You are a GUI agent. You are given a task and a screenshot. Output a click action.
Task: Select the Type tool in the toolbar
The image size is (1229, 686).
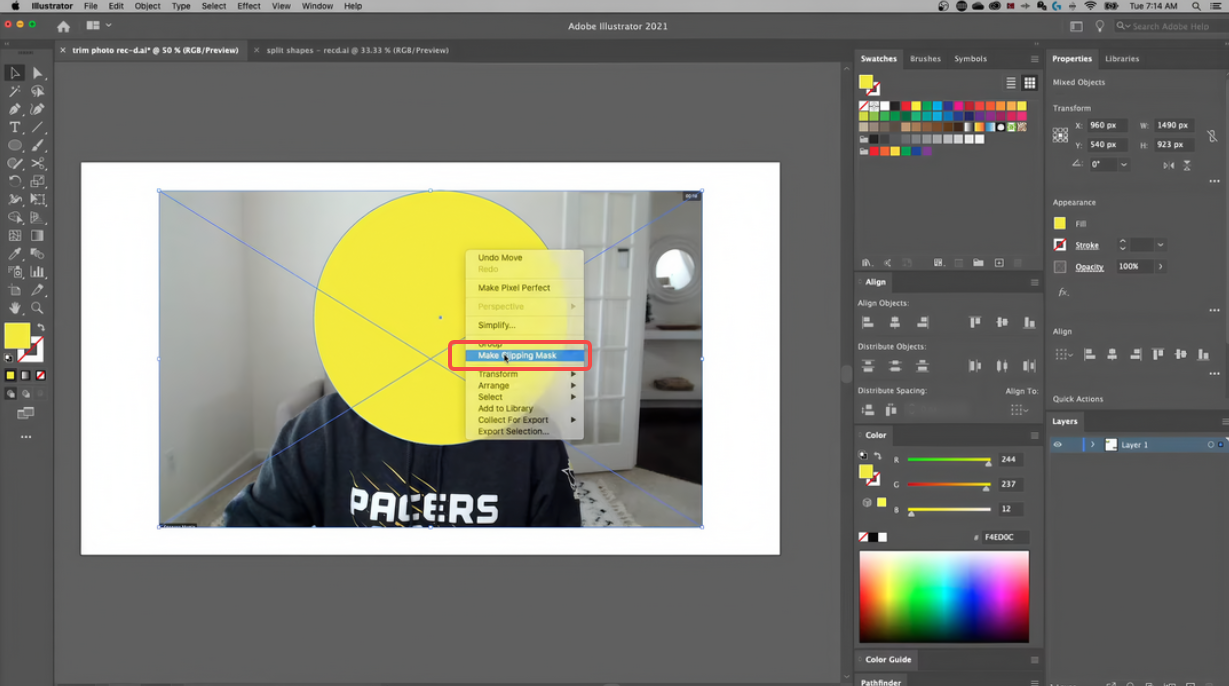(13, 128)
